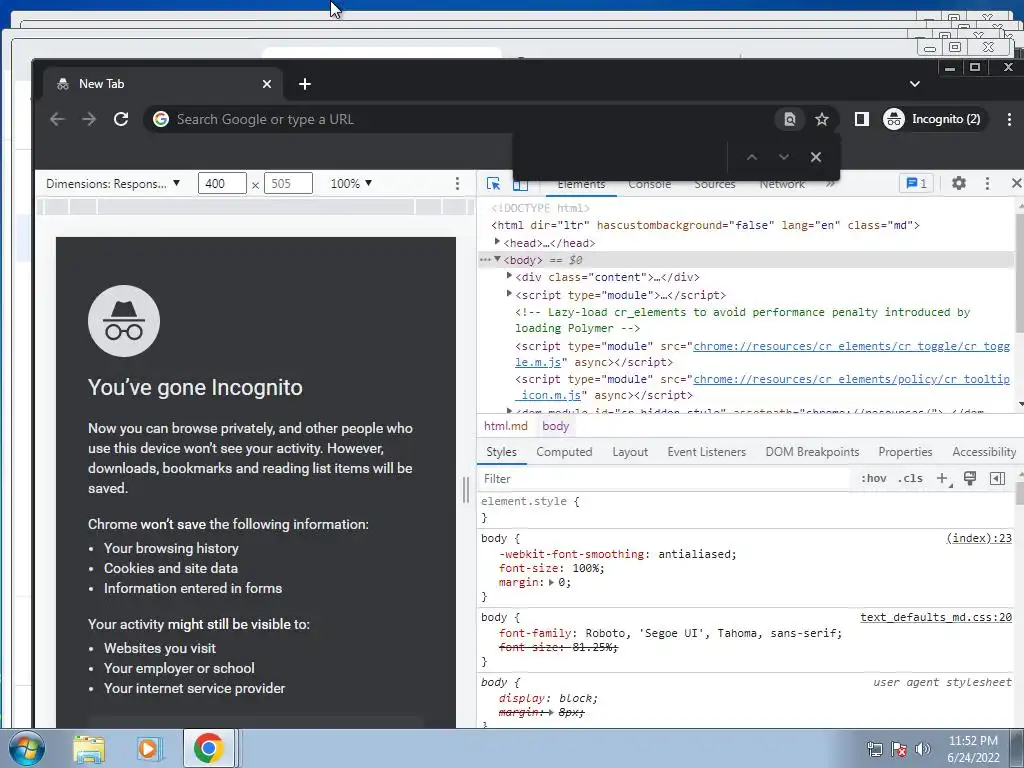1024x768 pixels.
Task: Close the find bar
Action: pyautogui.click(x=816, y=157)
